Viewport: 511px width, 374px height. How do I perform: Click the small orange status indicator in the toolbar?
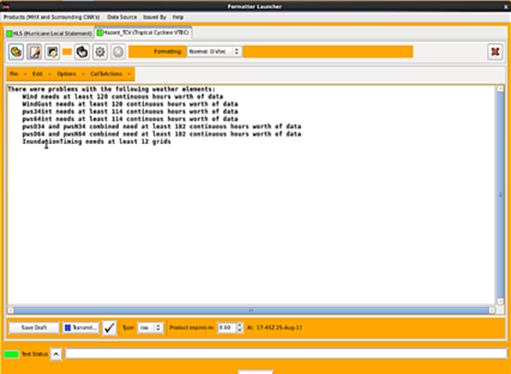click(x=67, y=52)
